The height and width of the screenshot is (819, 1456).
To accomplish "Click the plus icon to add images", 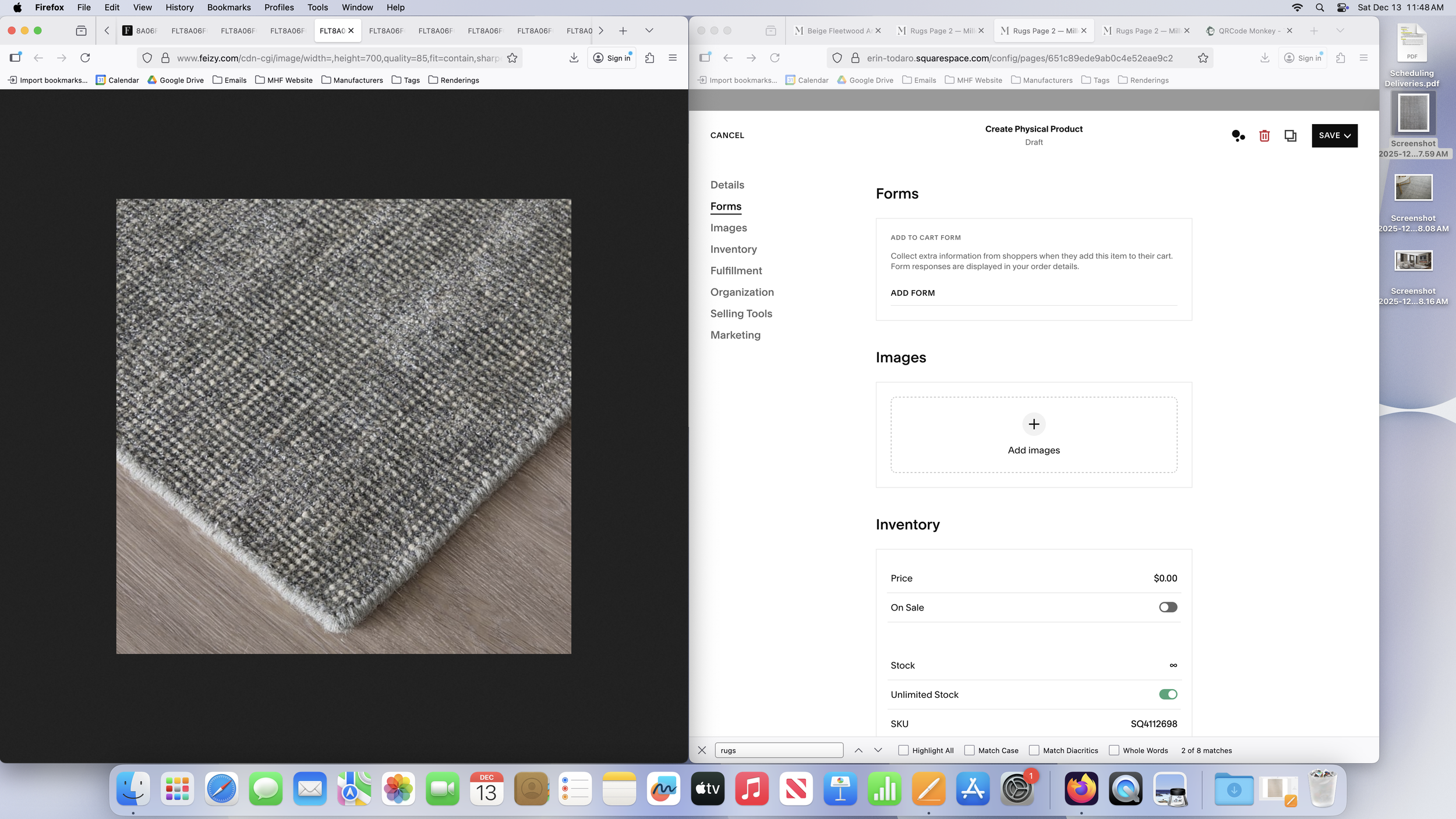I will 1033,424.
